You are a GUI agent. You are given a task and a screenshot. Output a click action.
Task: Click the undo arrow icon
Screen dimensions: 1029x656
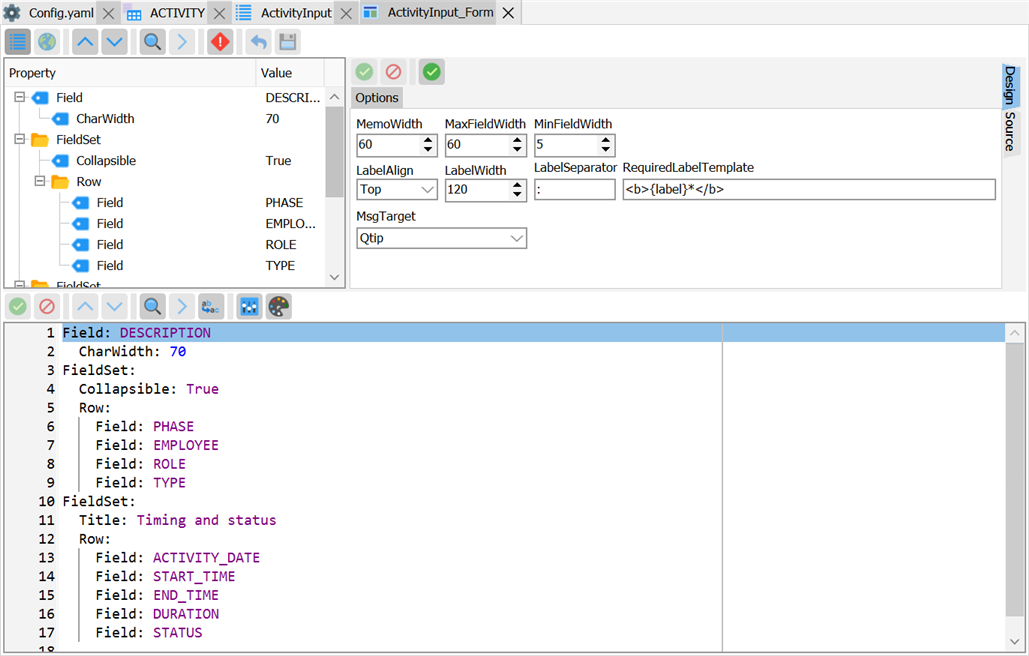[x=259, y=42]
